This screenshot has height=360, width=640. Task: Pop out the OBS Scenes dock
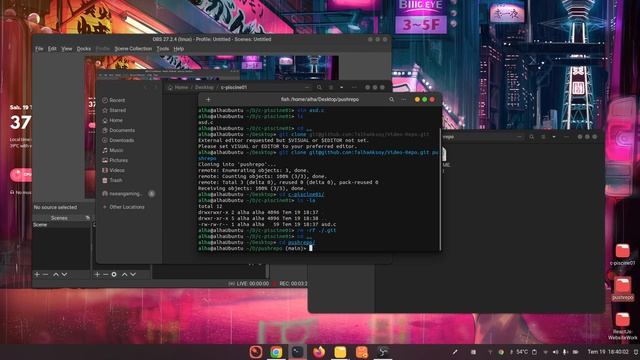tap(87, 218)
